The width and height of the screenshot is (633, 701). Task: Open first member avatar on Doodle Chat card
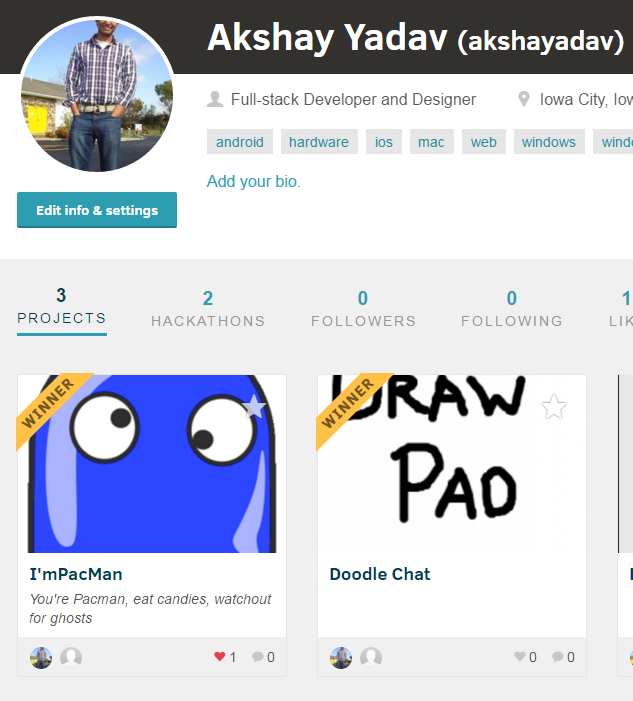click(341, 657)
